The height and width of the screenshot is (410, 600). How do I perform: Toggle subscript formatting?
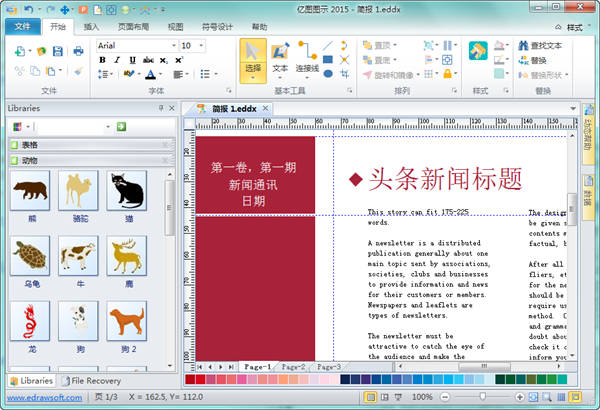164,60
